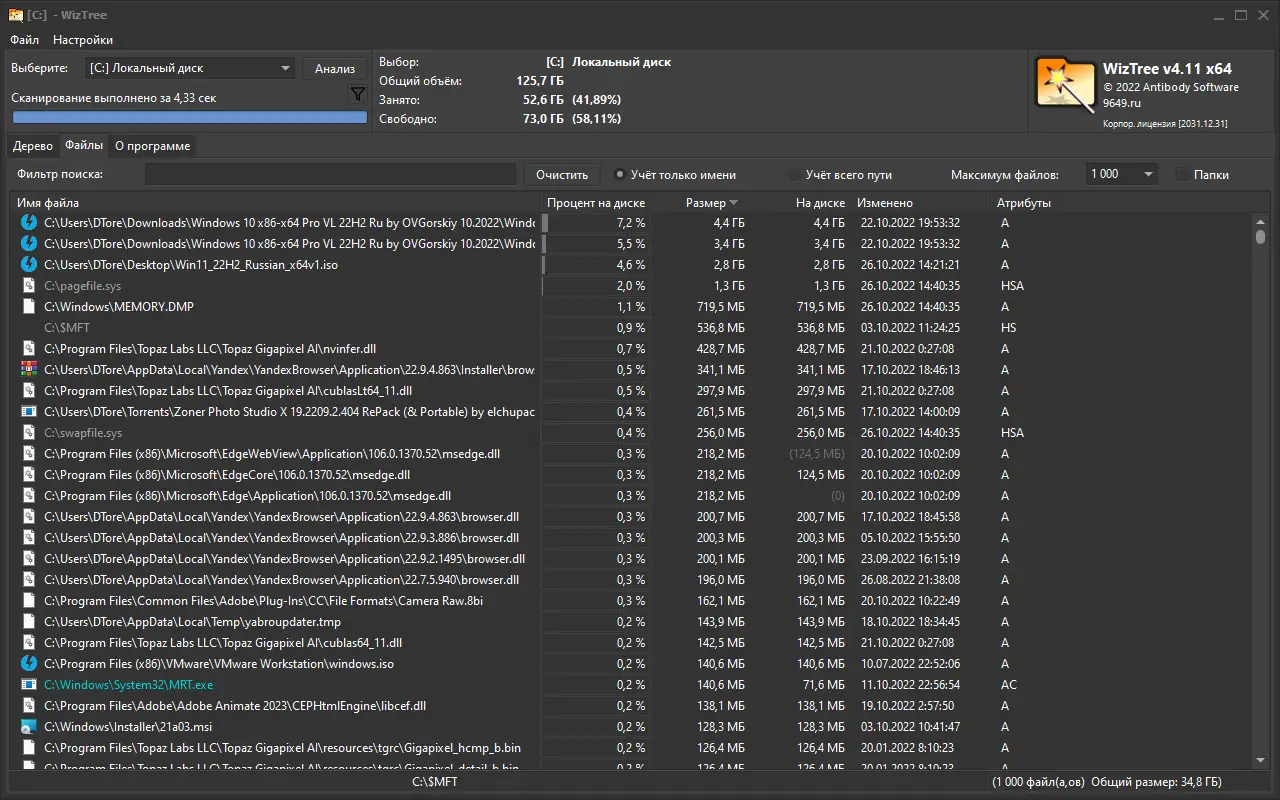Click icon of Yandex 22.7.5.940 browser.dll row
The height and width of the screenshot is (800, 1280).
click(x=29, y=580)
